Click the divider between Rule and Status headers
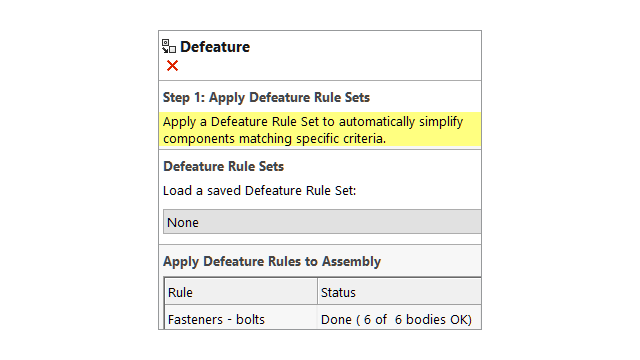The width and height of the screenshot is (640, 360). (x=317, y=292)
